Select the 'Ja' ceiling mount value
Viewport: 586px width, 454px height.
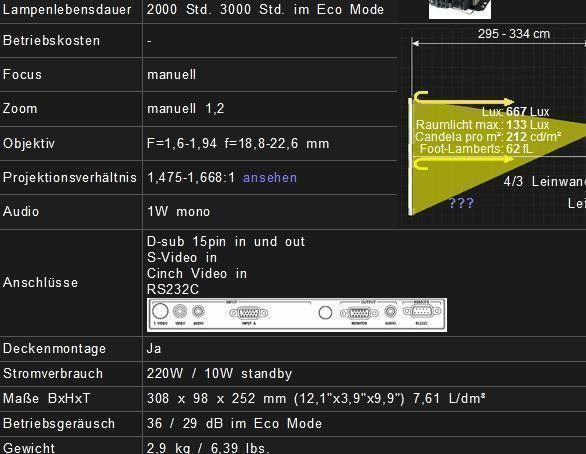click(154, 349)
